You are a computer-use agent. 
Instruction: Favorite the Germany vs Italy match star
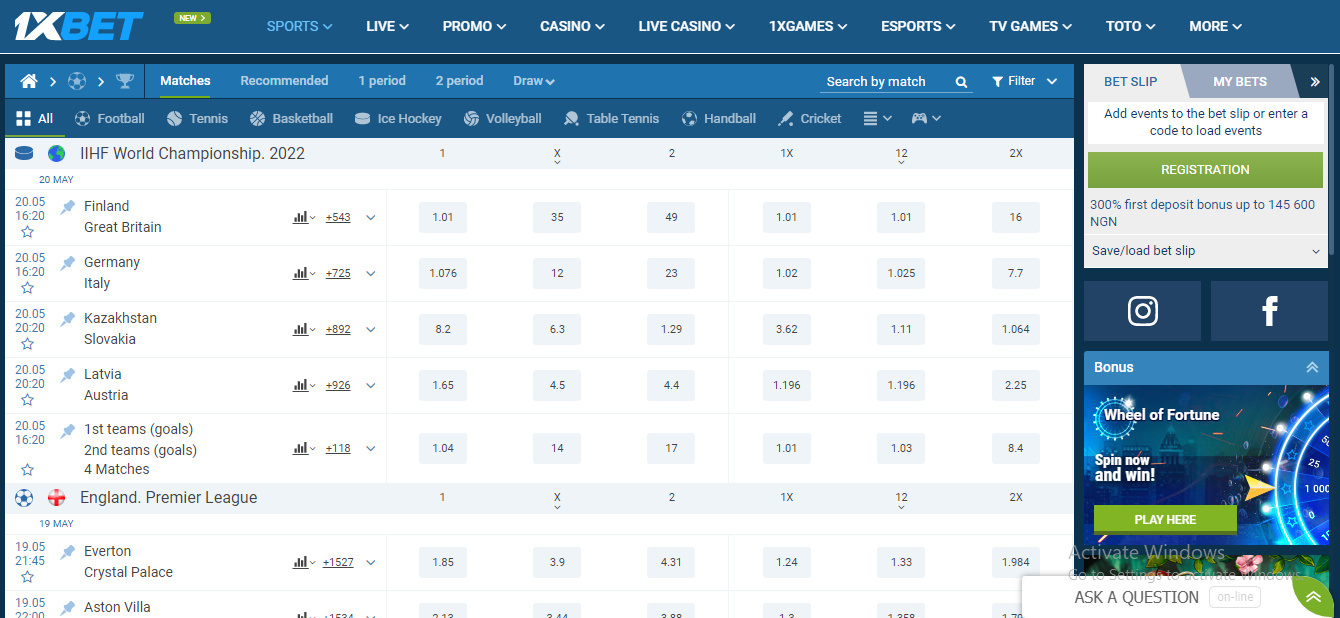pos(27,288)
